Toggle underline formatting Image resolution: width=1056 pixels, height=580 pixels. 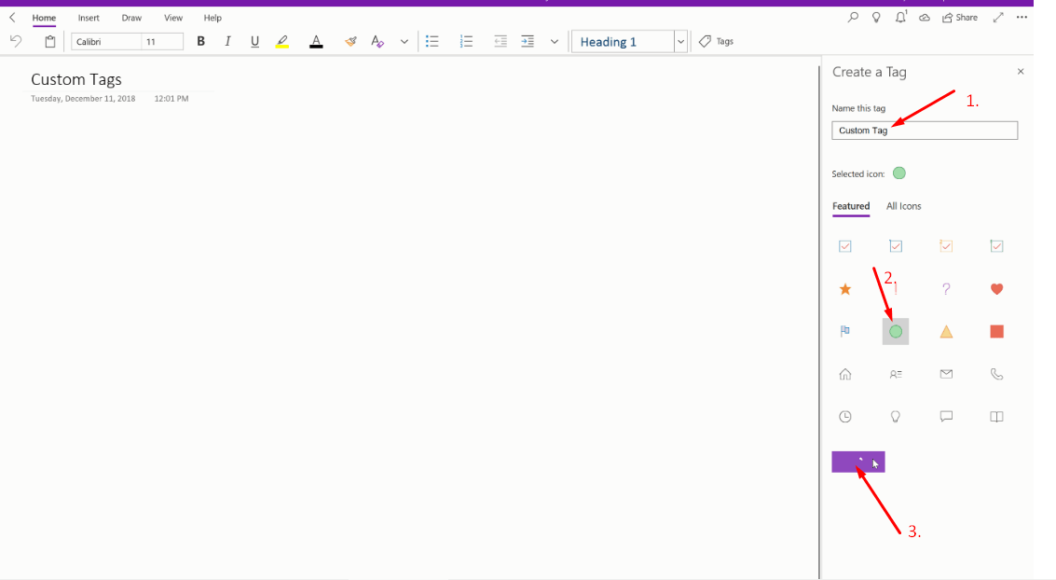point(254,41)
